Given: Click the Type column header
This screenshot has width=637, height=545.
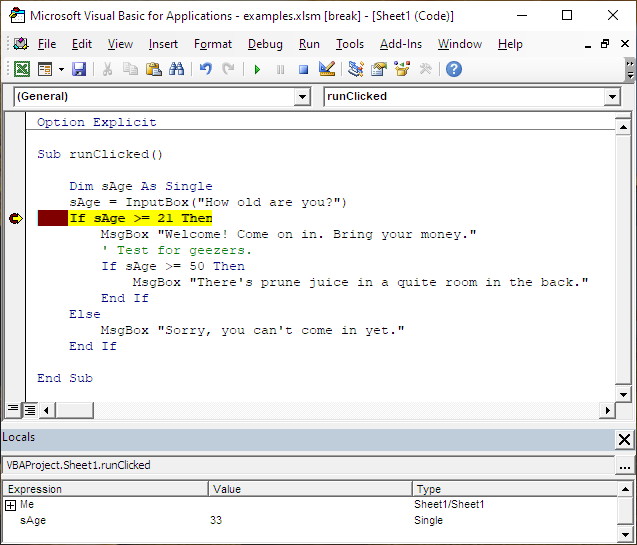Looking at the screenshot, I should pos(515,489).
